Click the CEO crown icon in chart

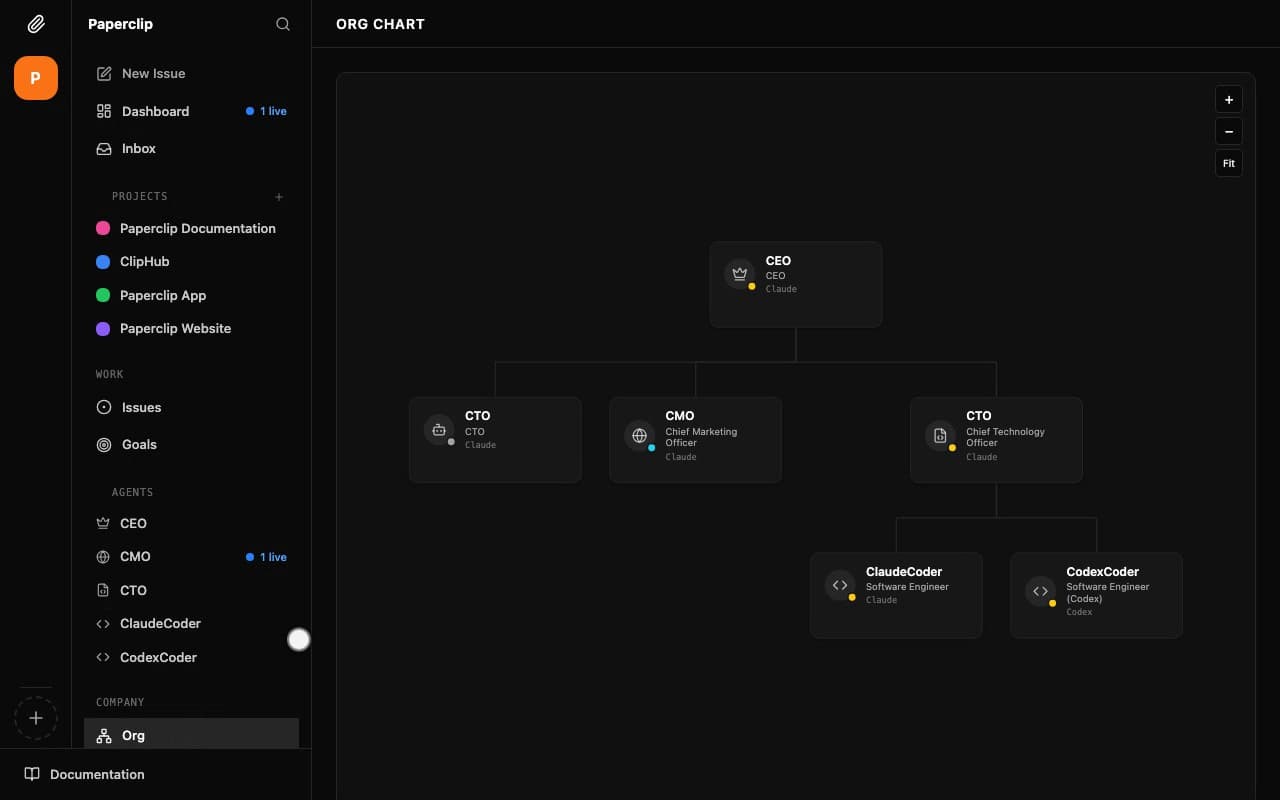tap(740, 274)
